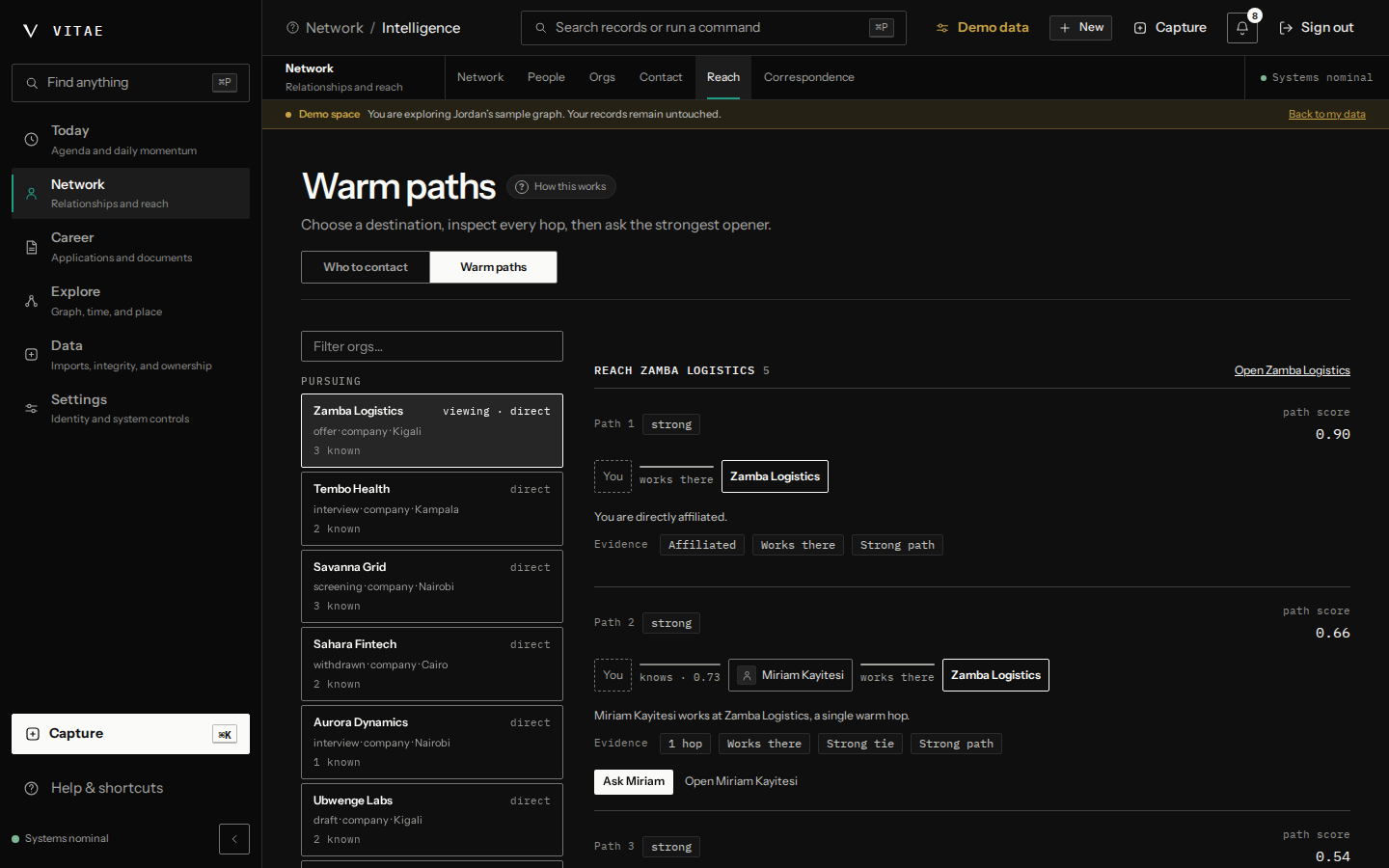Screen dimensions: 1389x868
Task: Click the Network breadcrumb link
Action: pyautogui.click(x=335, y=28)
